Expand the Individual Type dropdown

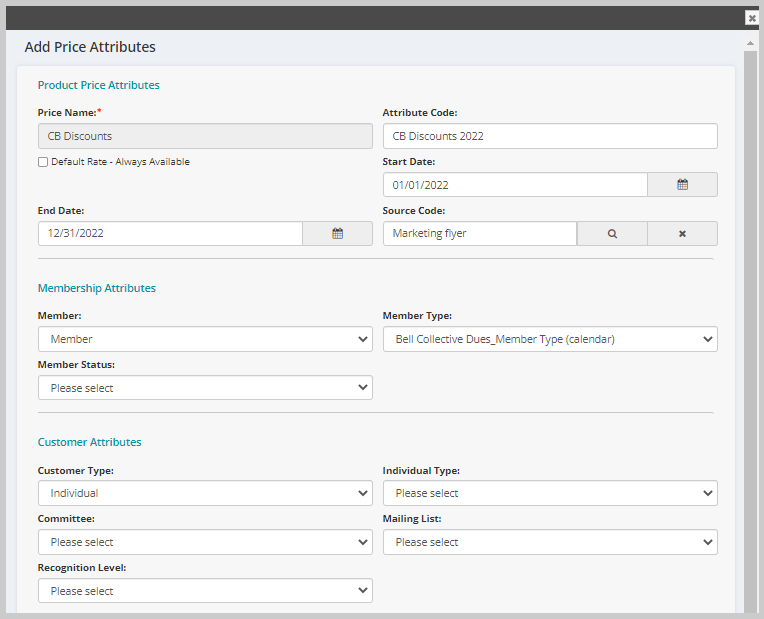coord(550,493)
